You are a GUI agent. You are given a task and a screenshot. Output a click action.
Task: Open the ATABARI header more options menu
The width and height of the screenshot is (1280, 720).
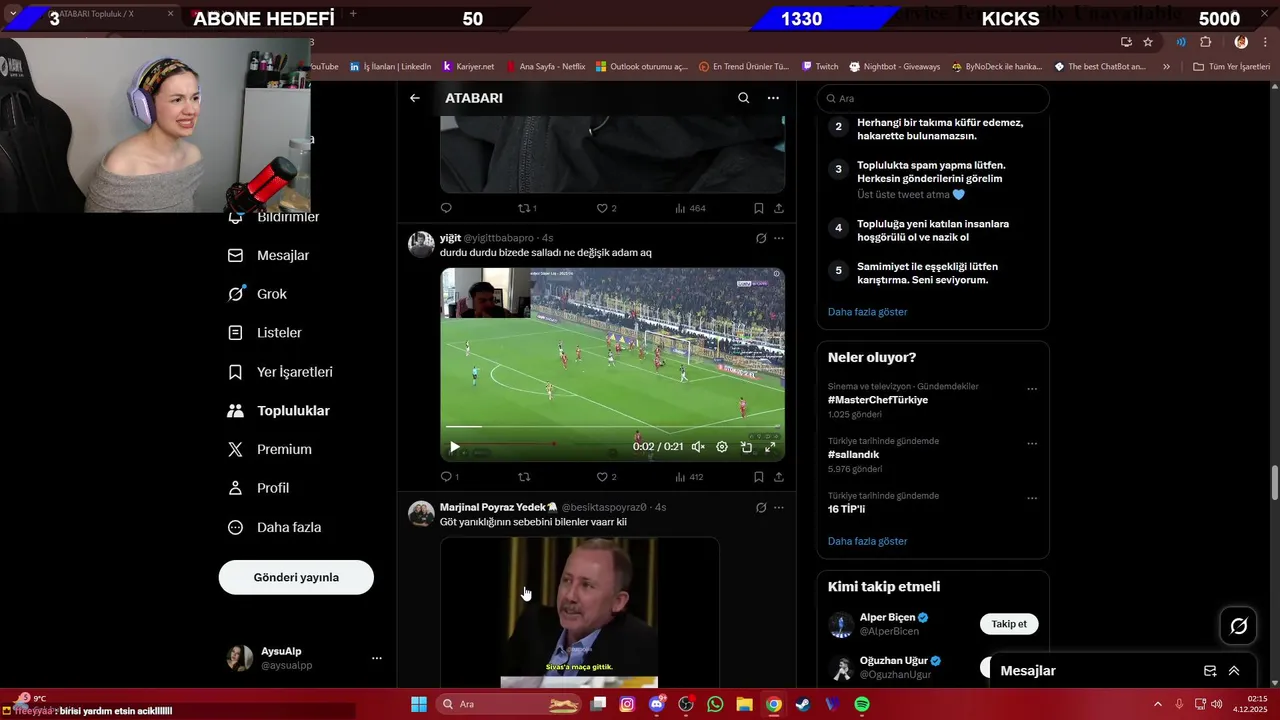click(x=773, y=98)
